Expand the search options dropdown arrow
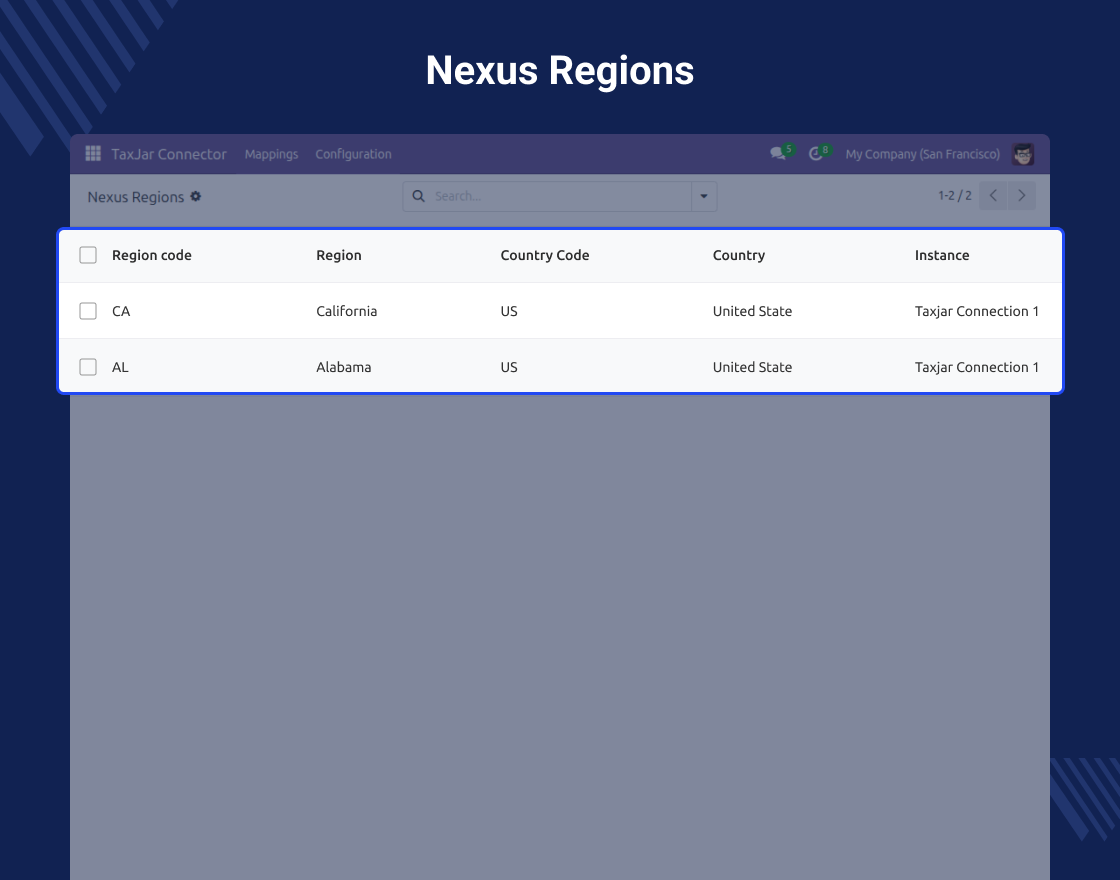The width and height of the screenshot is (1120, 880). (704, 196)
